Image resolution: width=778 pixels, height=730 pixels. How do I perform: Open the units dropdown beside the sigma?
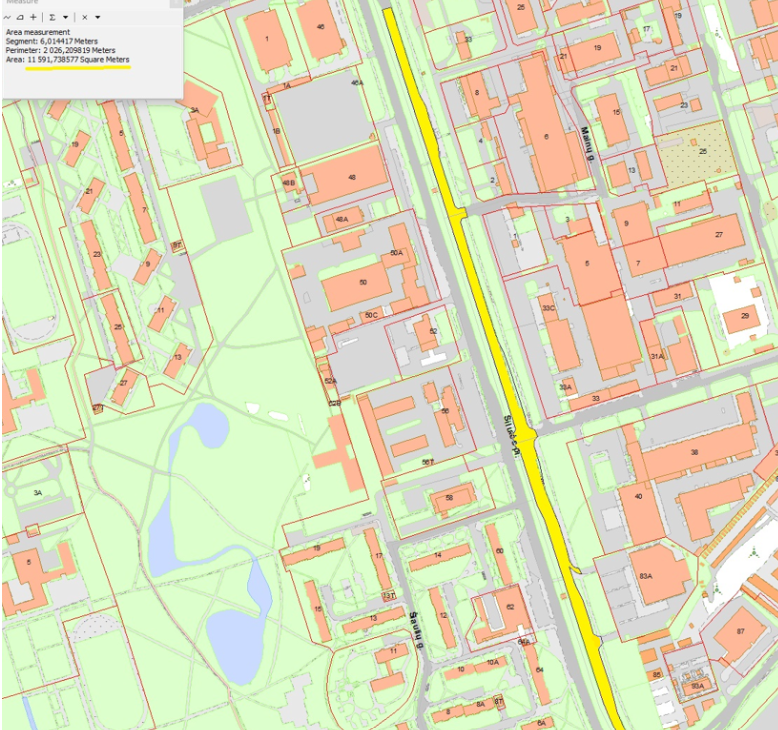click(66, 17)
